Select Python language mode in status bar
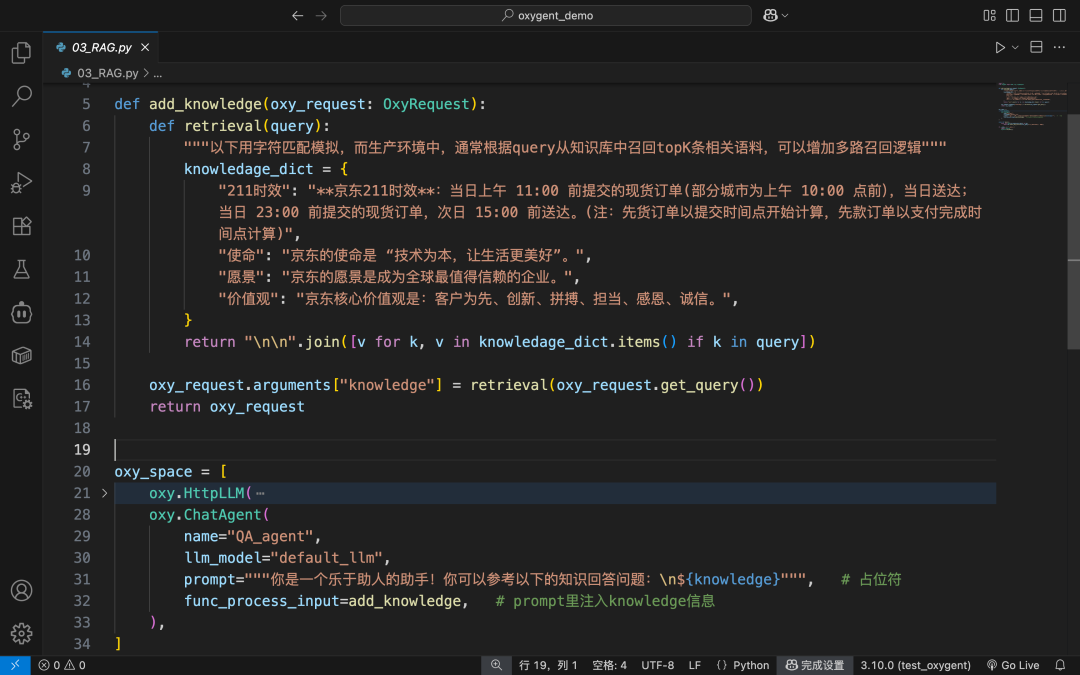The image size is (1080, 675). (742, 665)
